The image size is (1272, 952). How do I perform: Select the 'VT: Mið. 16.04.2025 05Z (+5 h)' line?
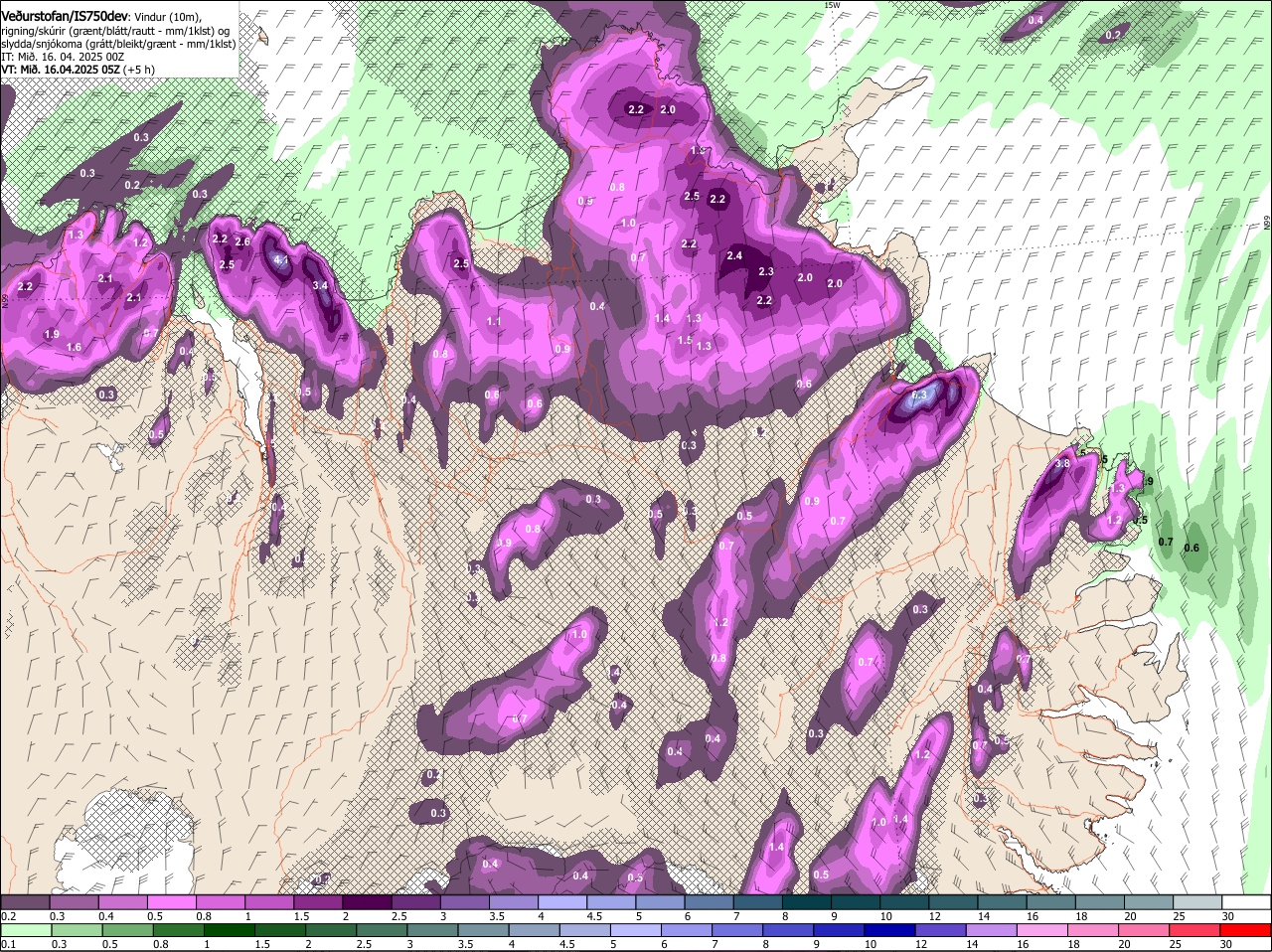pyautogui.click(x=78, y=70)
